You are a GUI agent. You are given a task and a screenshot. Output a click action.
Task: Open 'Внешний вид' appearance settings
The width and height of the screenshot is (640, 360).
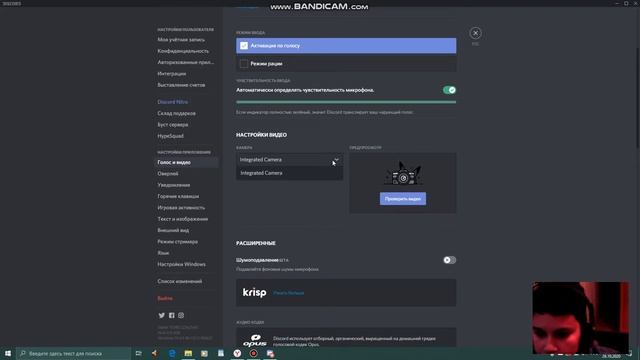click(173, 230)
